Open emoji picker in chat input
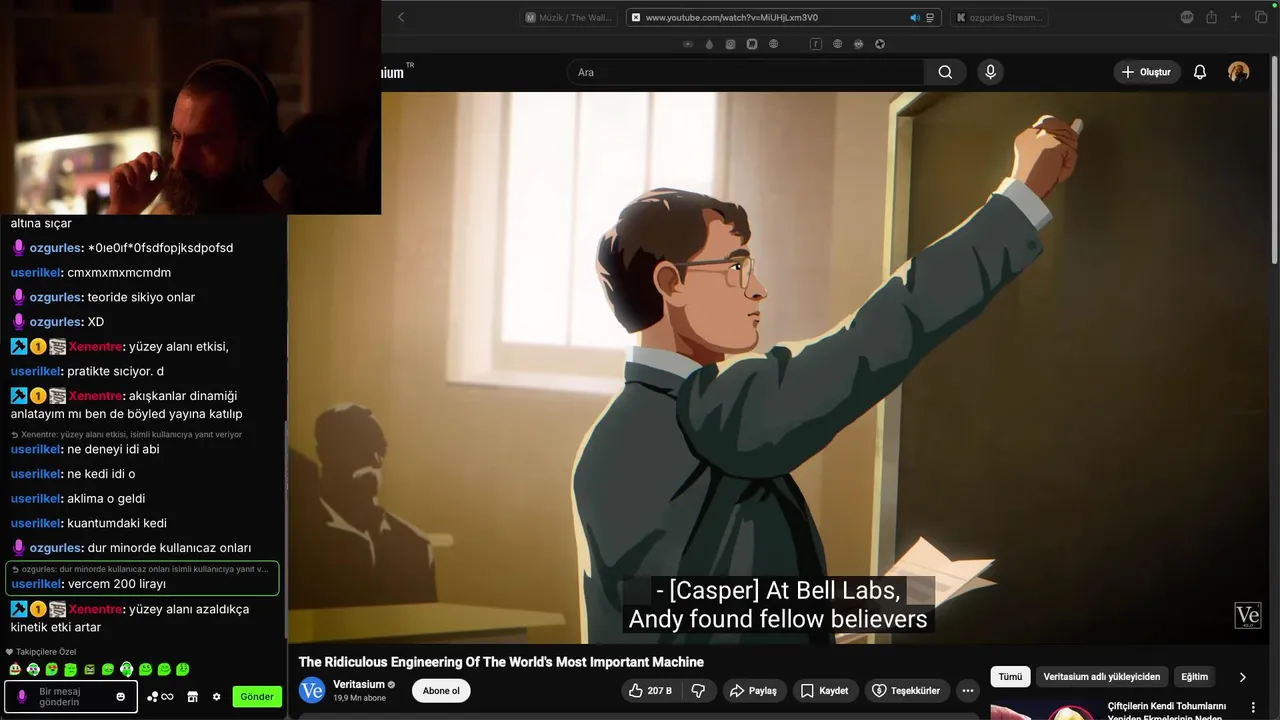The height and width of the screenshot is (720, 1280). (121, 696)
